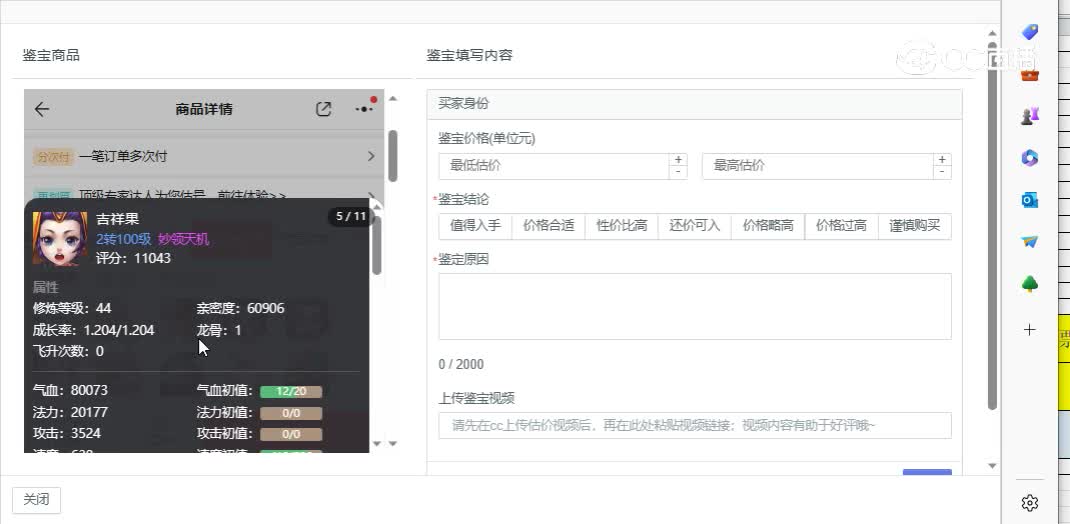
Task: Open the three-dot more menu in header
Action: 364,109
